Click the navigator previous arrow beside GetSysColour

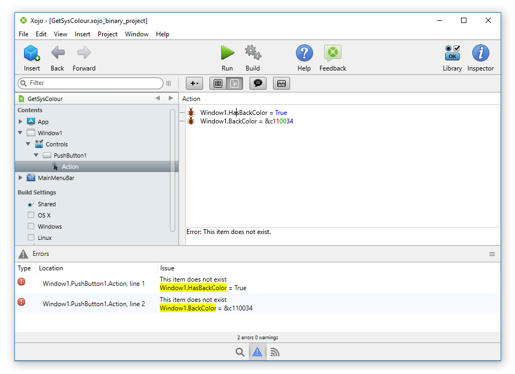tap(158, 98)
